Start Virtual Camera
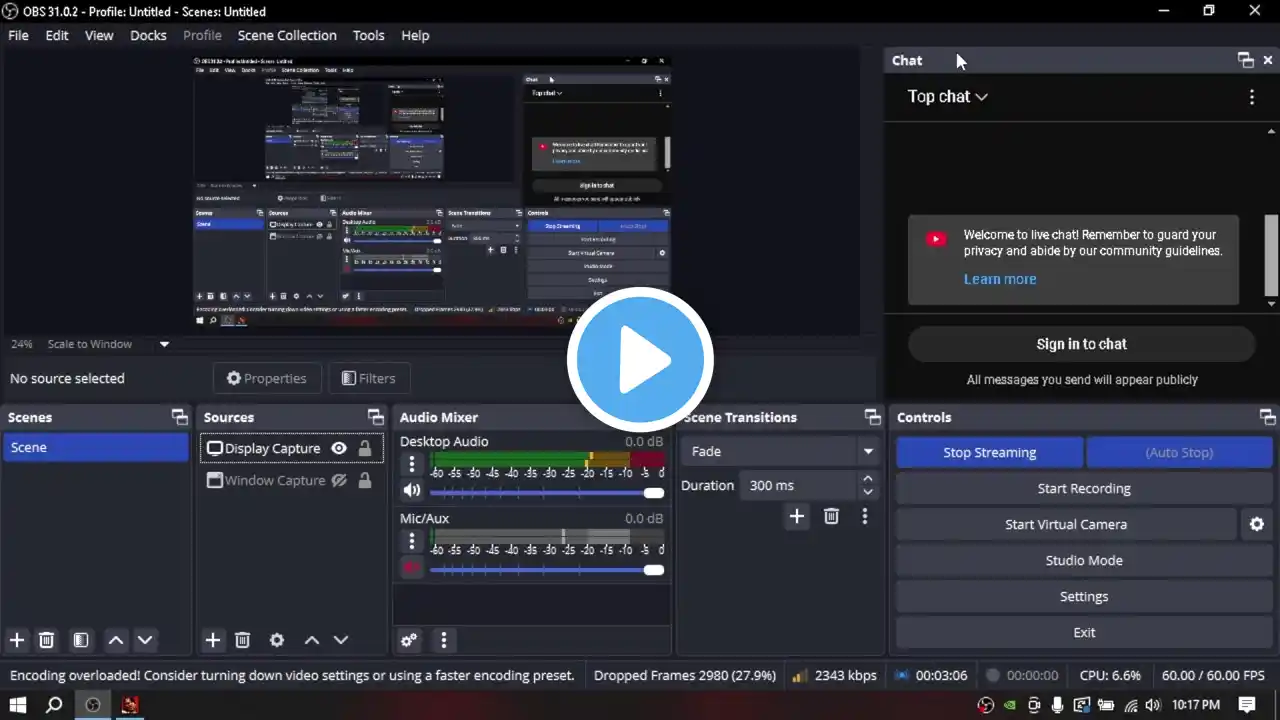Viewport: 1280px width, 720px height. 1066,524
